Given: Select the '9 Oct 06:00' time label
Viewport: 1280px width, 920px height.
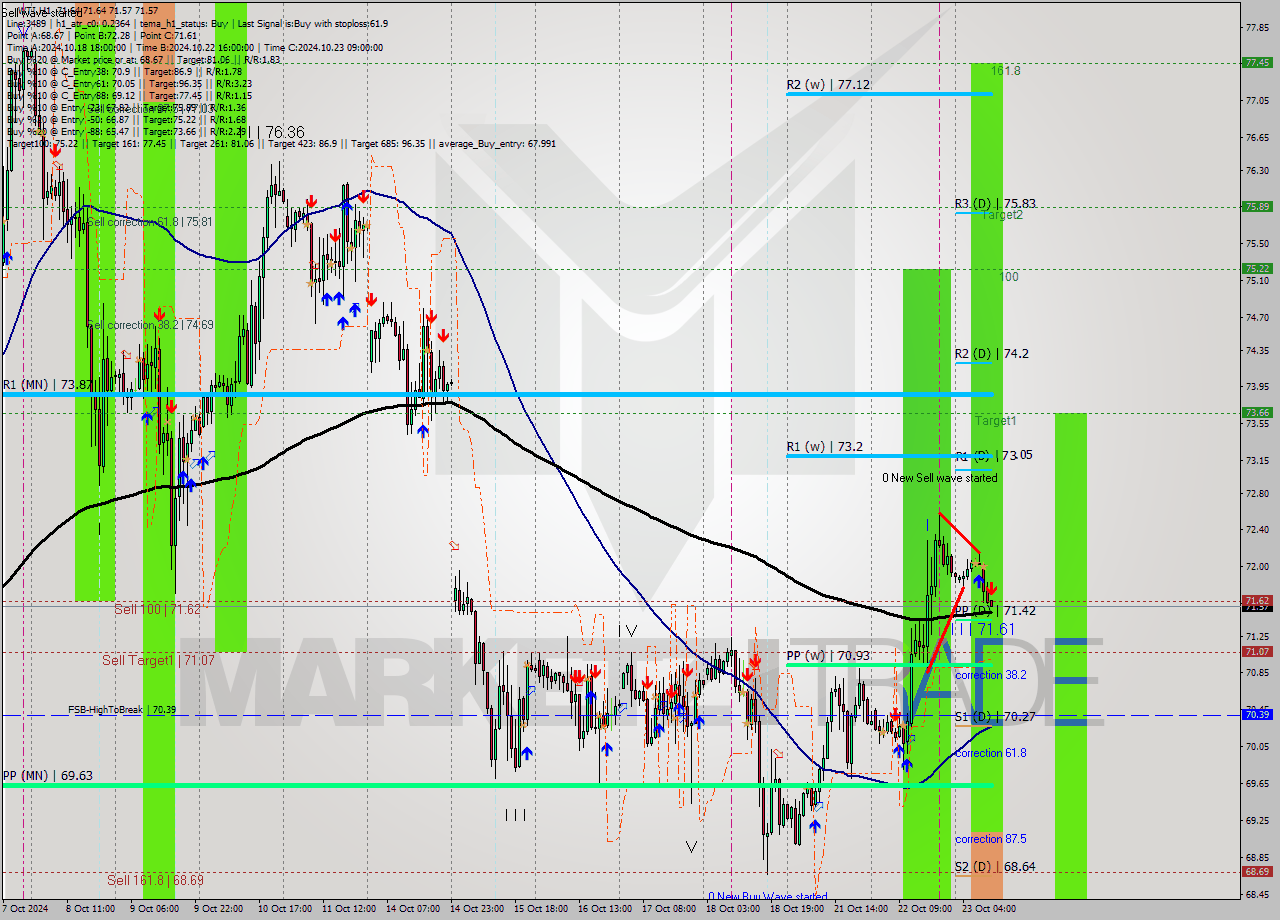Looking at the screenshot, I should 155,909.
